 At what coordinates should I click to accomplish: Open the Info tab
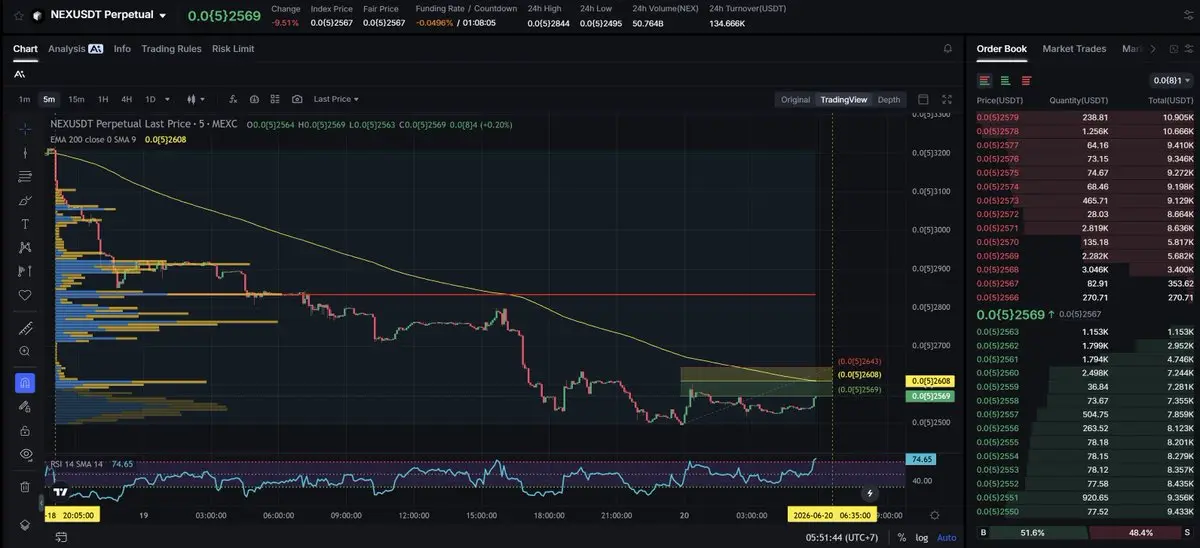click(122, 48)
